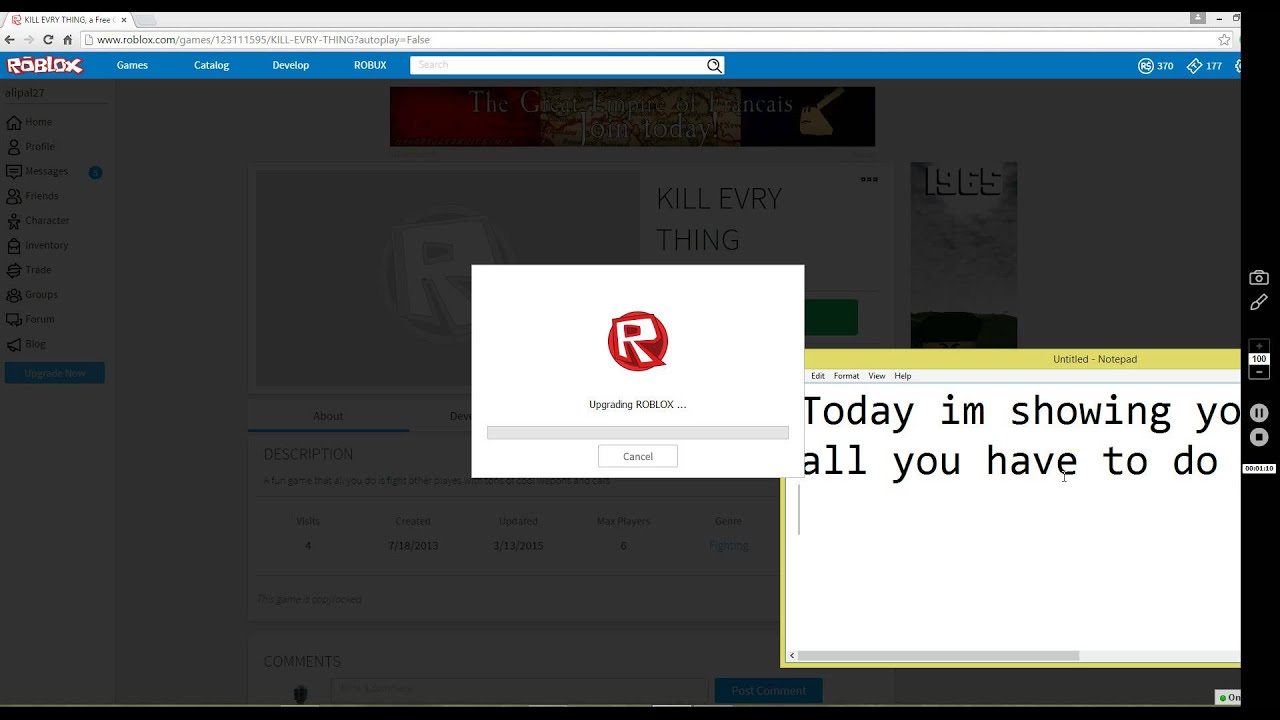
Task: Click the recorder elapsed time 00:01:10
Action: (x=1259, y=468)
